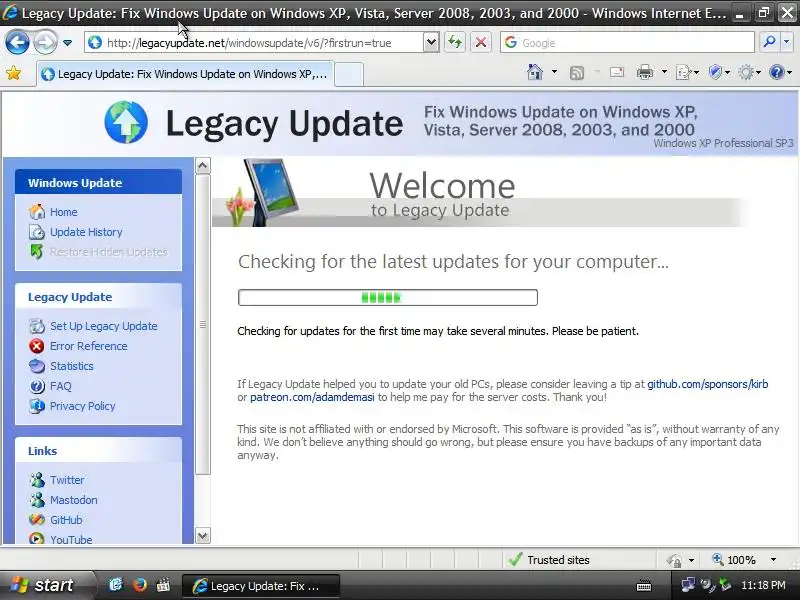Open the Safety shield menu
The height and width of the screenshot is (600, 800).
pyautogui.click(x=719, y=73)
